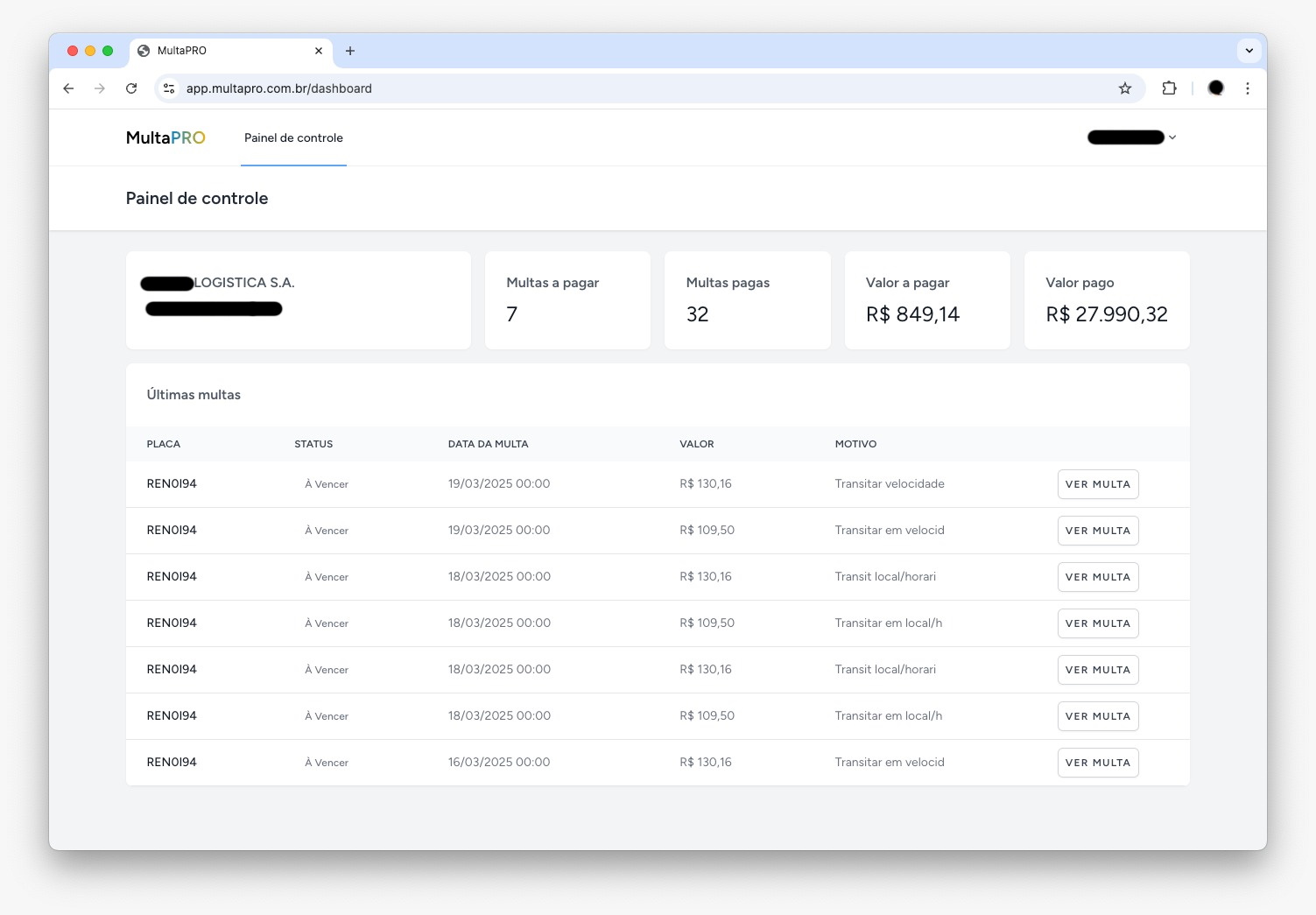1316x915 pixels.
Task: Open the Chrome profile avatar
Action: (1215, 88)
